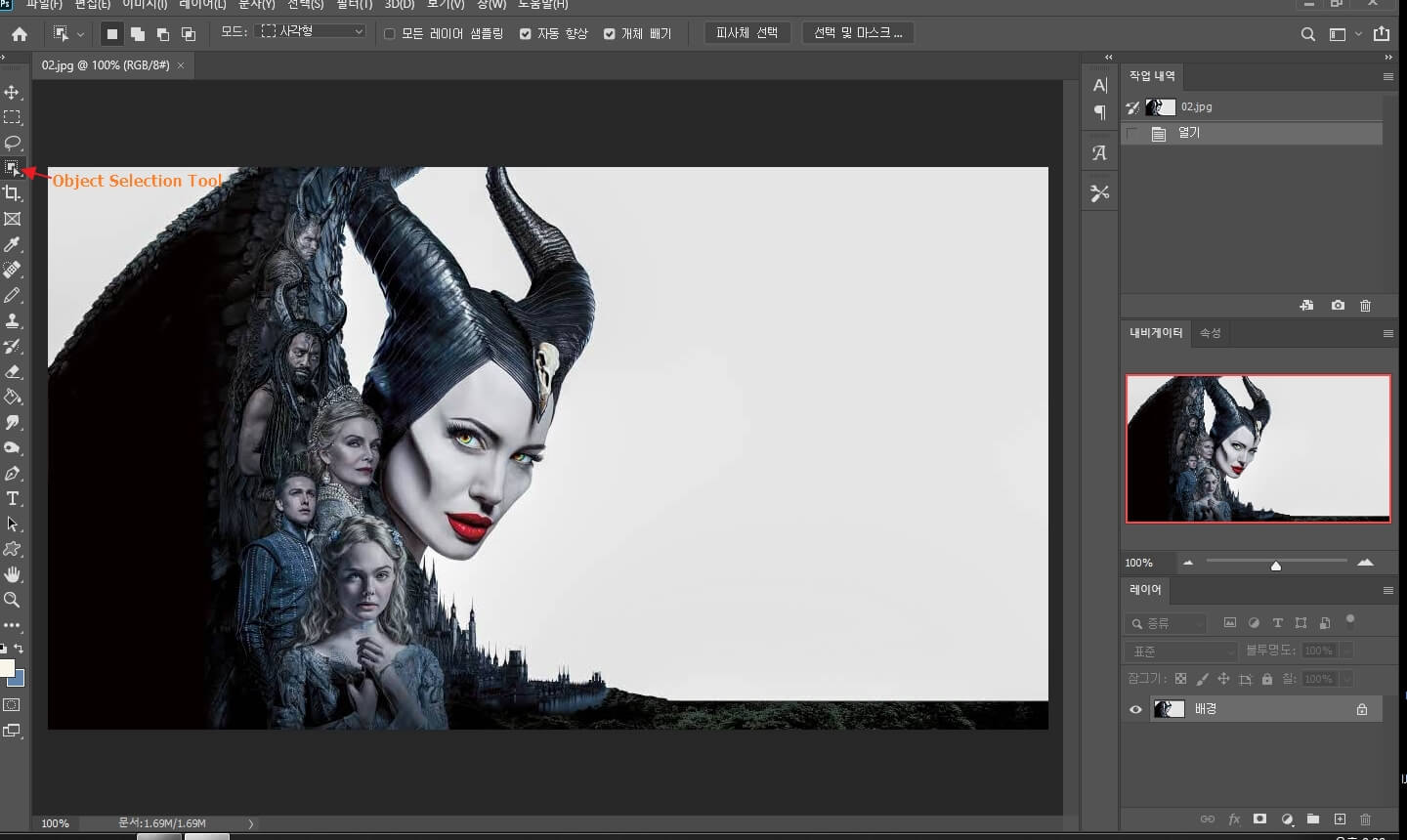1407x840 pixels.
Task: Open the Glyphs panel icon
Action: click(x=1100, y=153)
